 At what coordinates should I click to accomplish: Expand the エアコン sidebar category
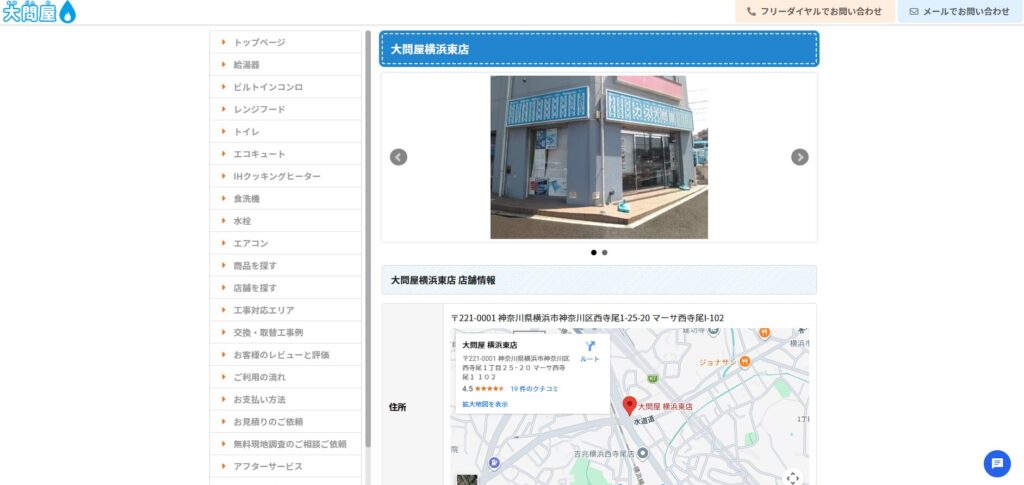250,243
